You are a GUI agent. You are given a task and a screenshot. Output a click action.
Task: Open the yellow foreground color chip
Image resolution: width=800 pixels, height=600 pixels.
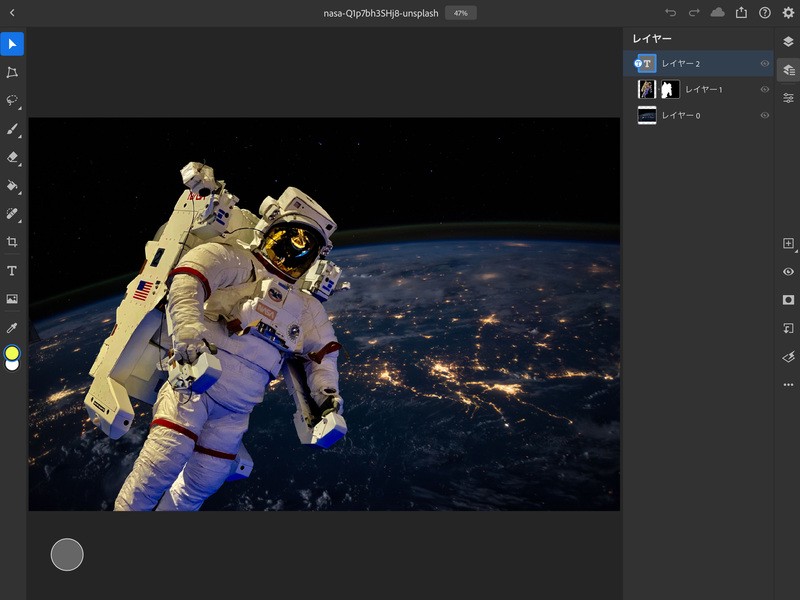[x=12, y=352]
